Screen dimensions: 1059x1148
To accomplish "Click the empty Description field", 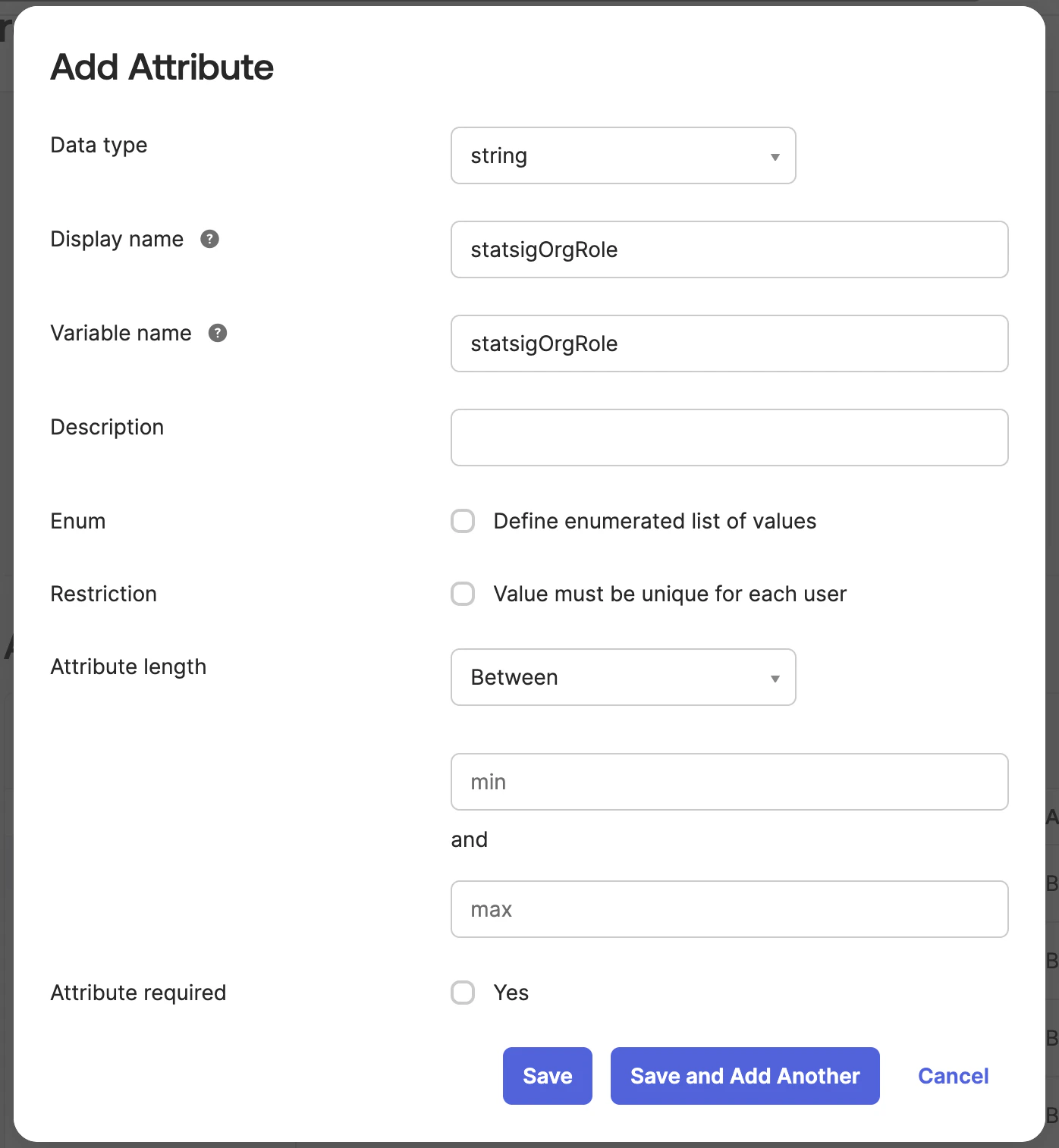I will click(x=729, y=438).
